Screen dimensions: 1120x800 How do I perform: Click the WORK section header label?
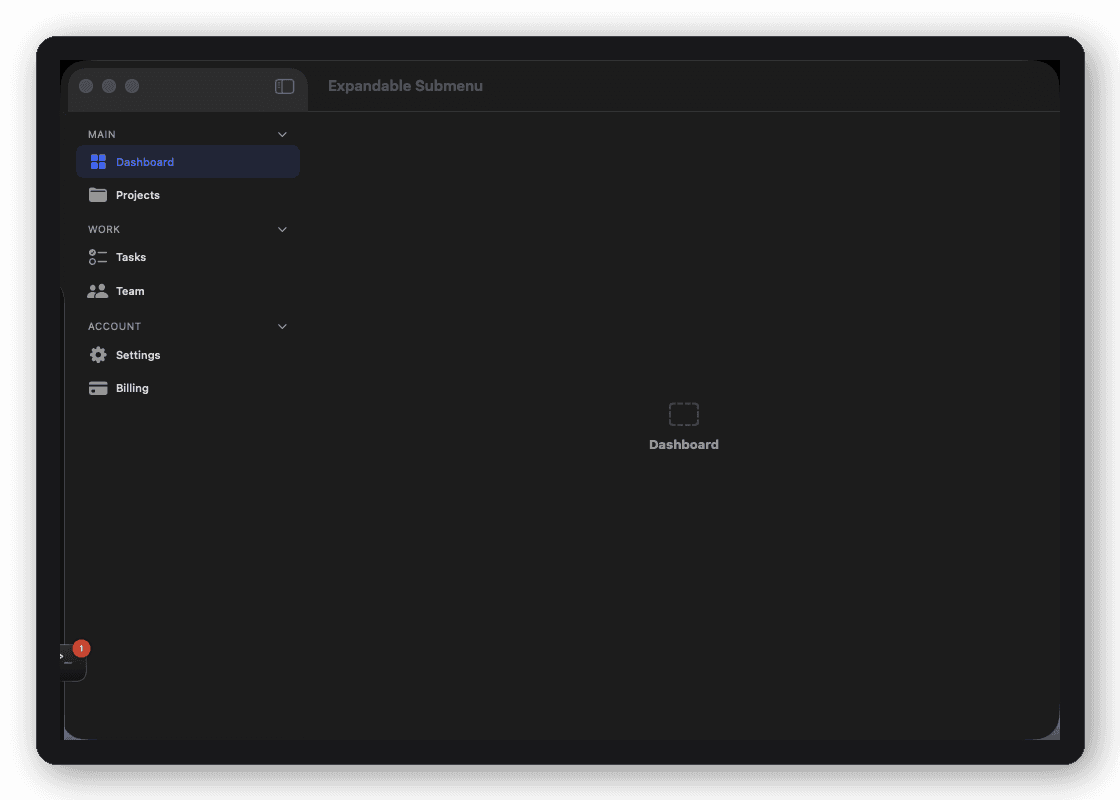coord(104,229)
